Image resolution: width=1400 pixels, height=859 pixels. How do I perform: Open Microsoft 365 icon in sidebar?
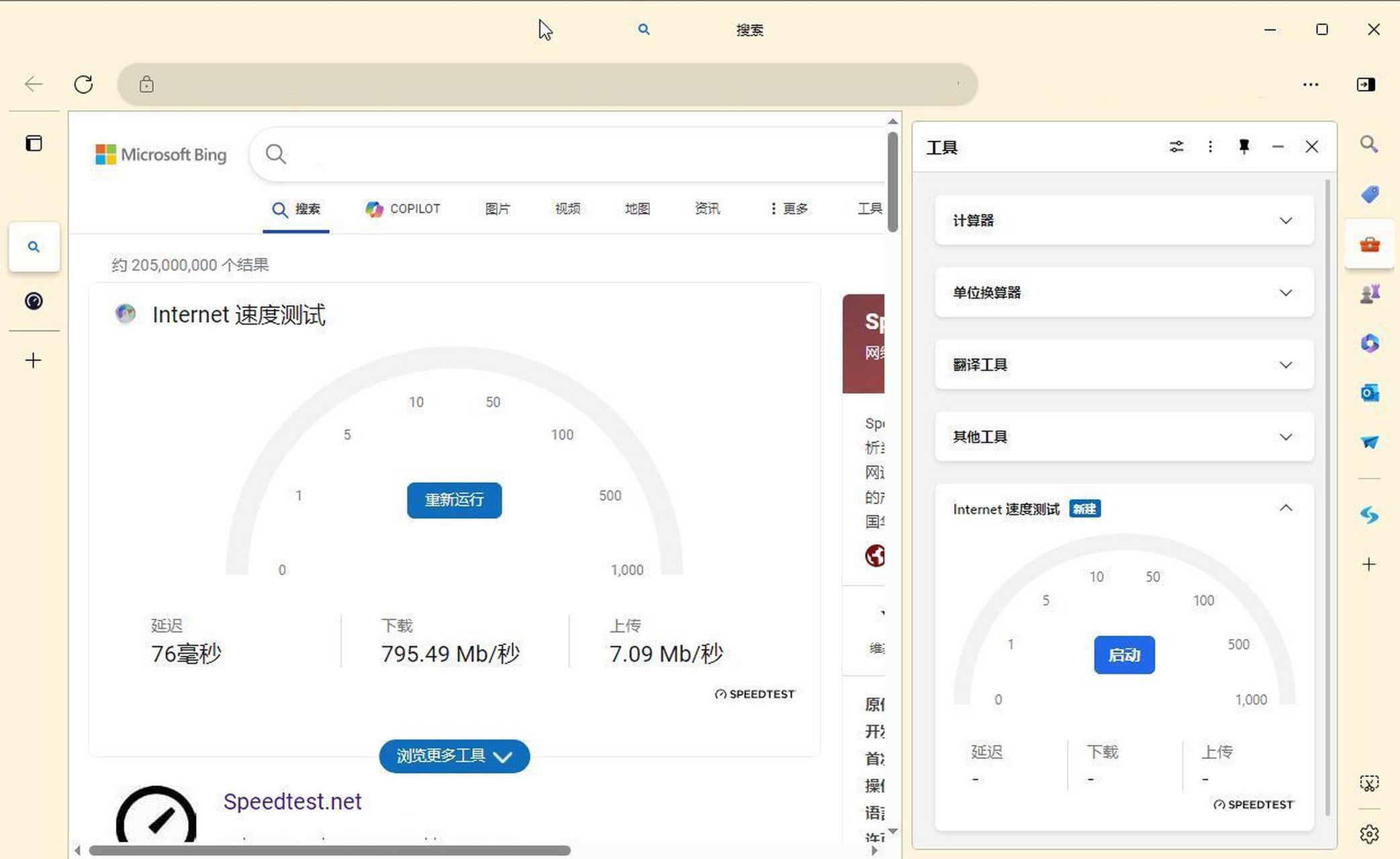tap(1370, 343)
